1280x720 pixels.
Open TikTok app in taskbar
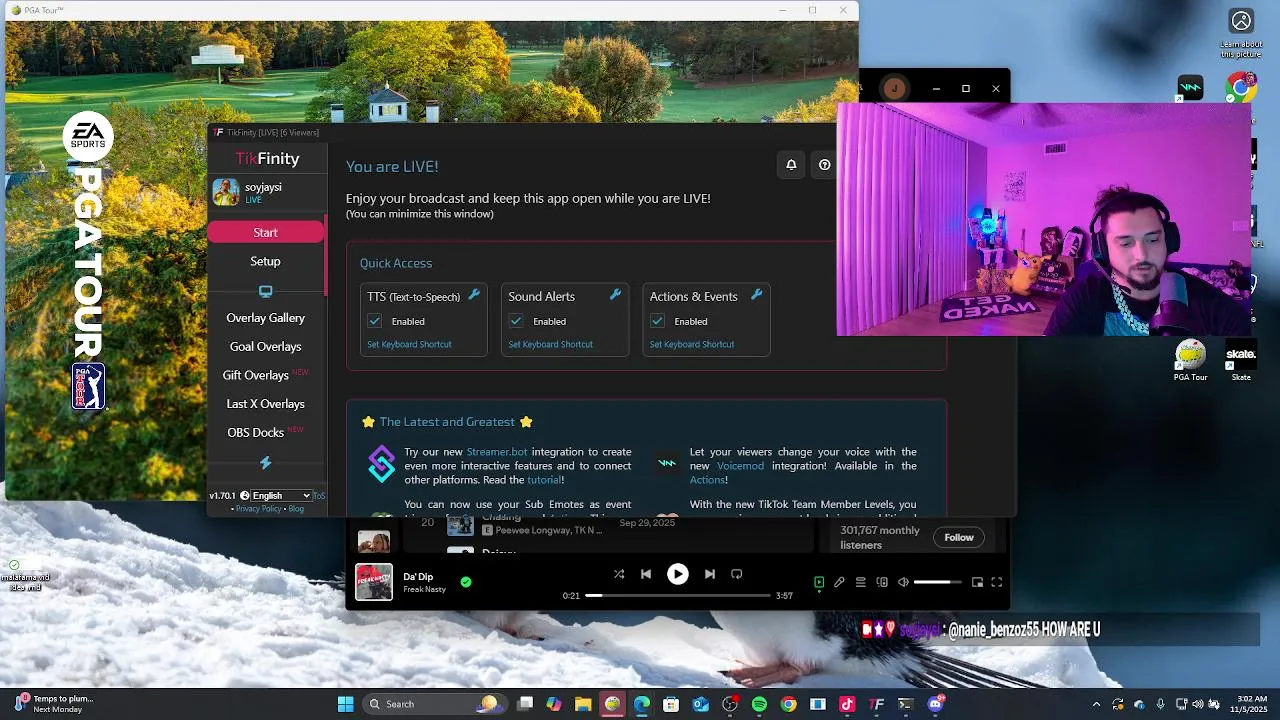tap(847, 704)
